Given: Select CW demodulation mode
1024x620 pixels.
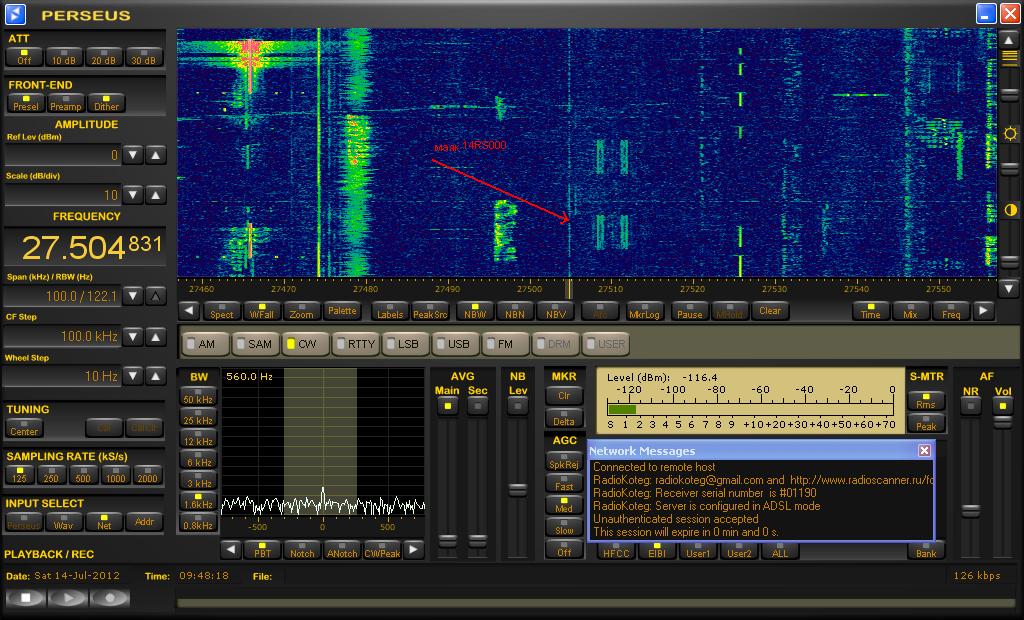Looking at the screenshot, I should (305, 344).
